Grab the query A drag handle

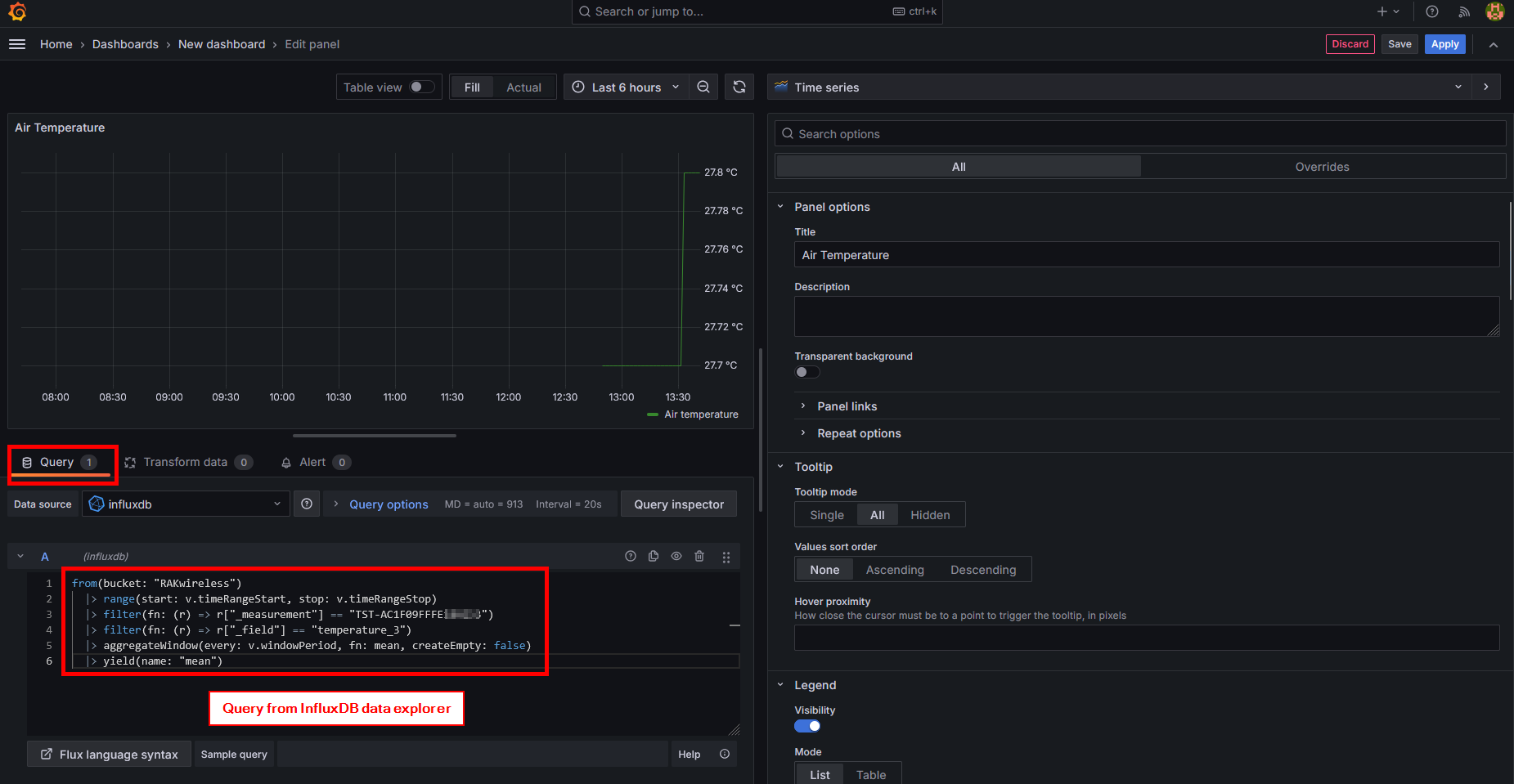click(x=726, y=557)
